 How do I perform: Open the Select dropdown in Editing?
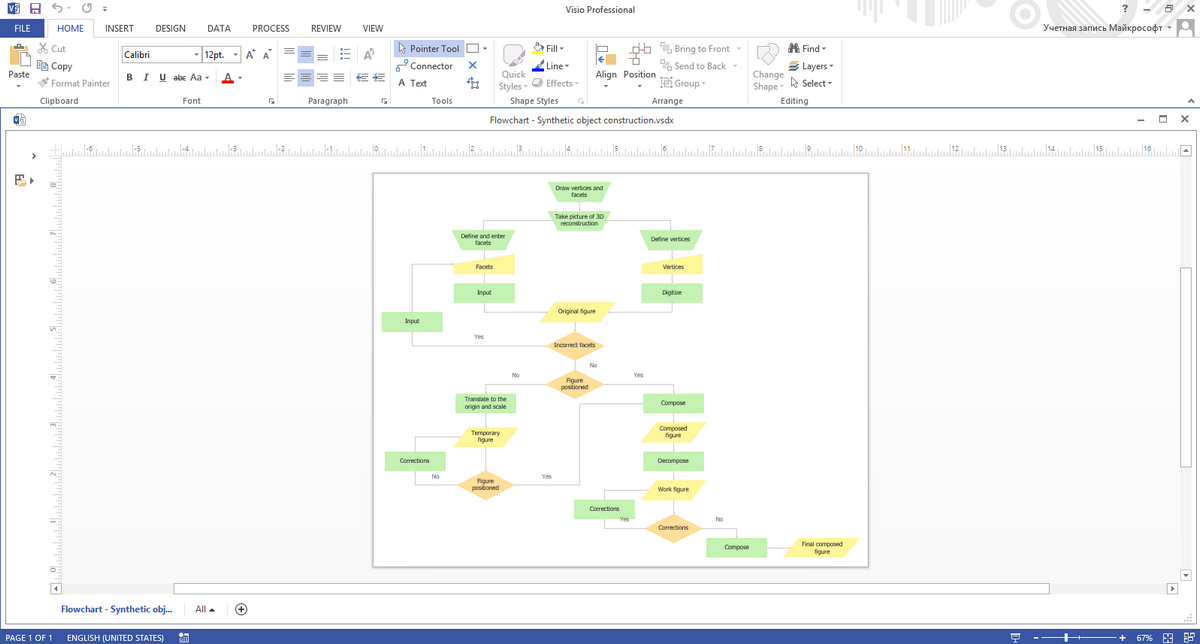pos(810,83)
